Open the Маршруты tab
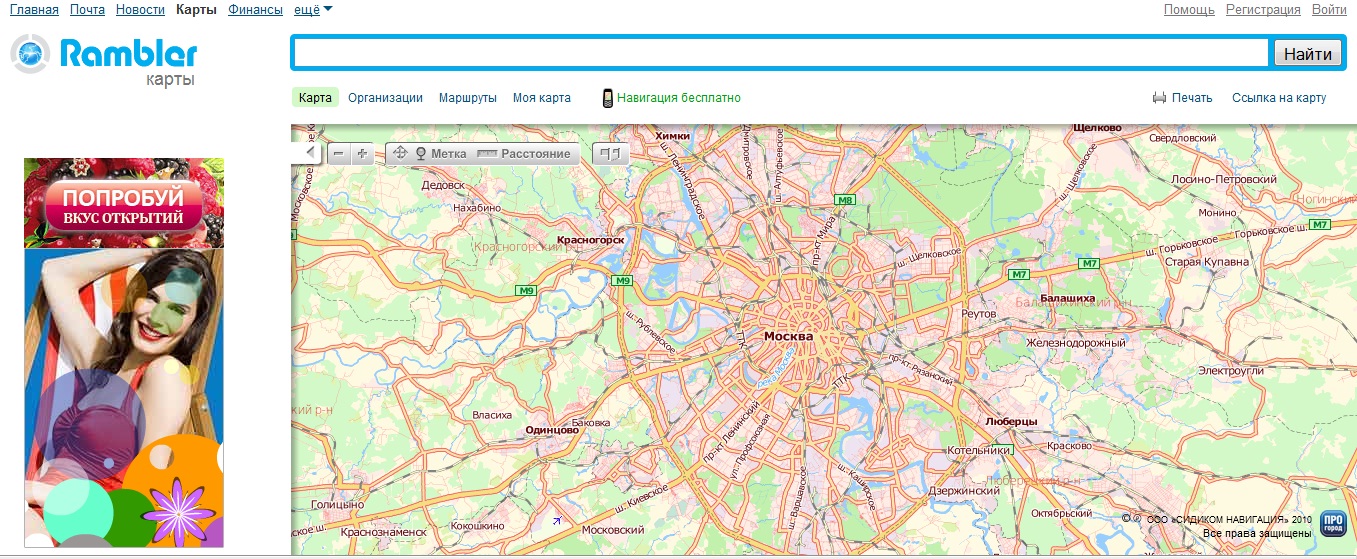The width and height of the screenshot is (1357, 559). 467,98
